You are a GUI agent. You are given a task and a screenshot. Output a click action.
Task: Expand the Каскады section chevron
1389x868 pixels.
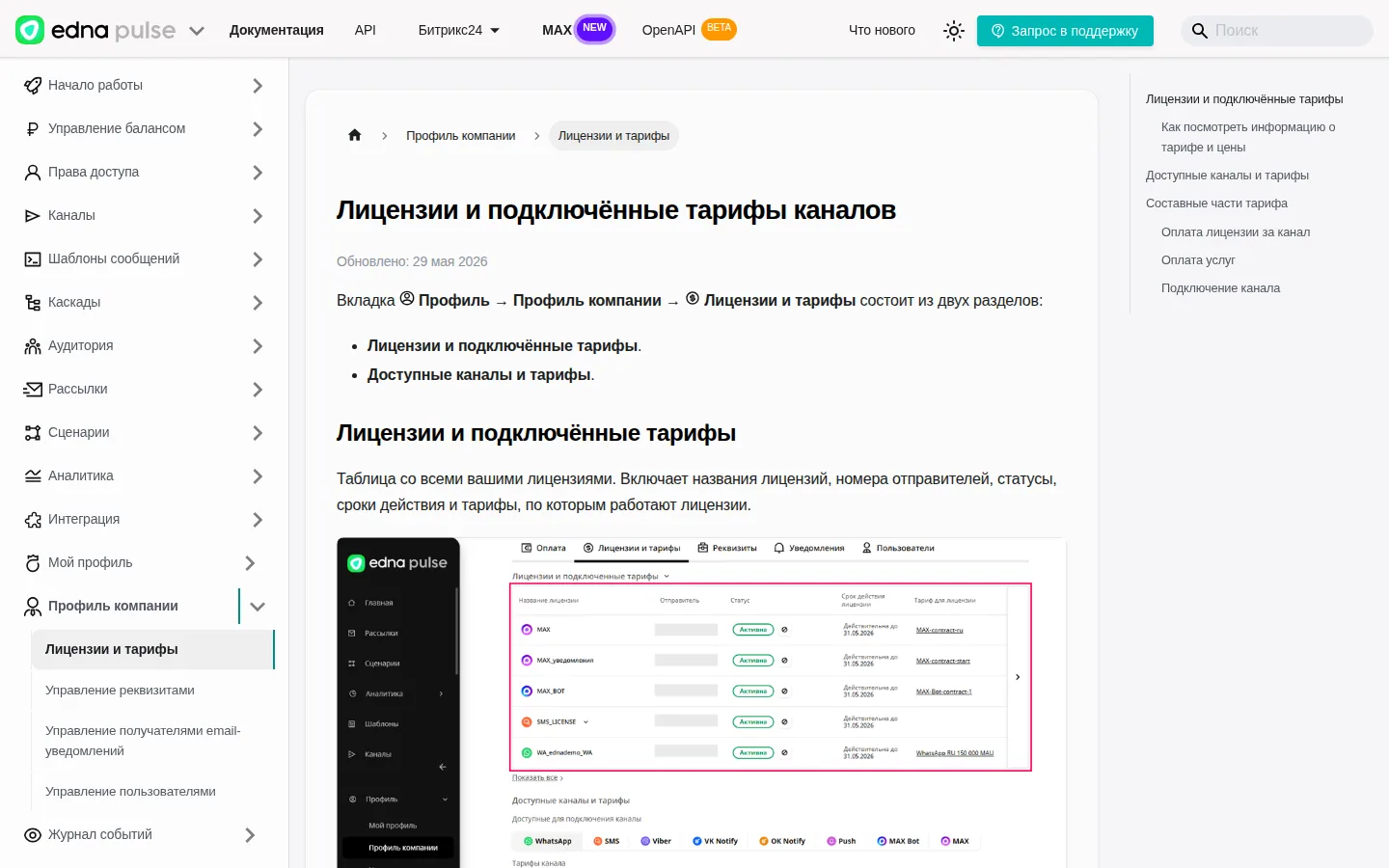258,303
